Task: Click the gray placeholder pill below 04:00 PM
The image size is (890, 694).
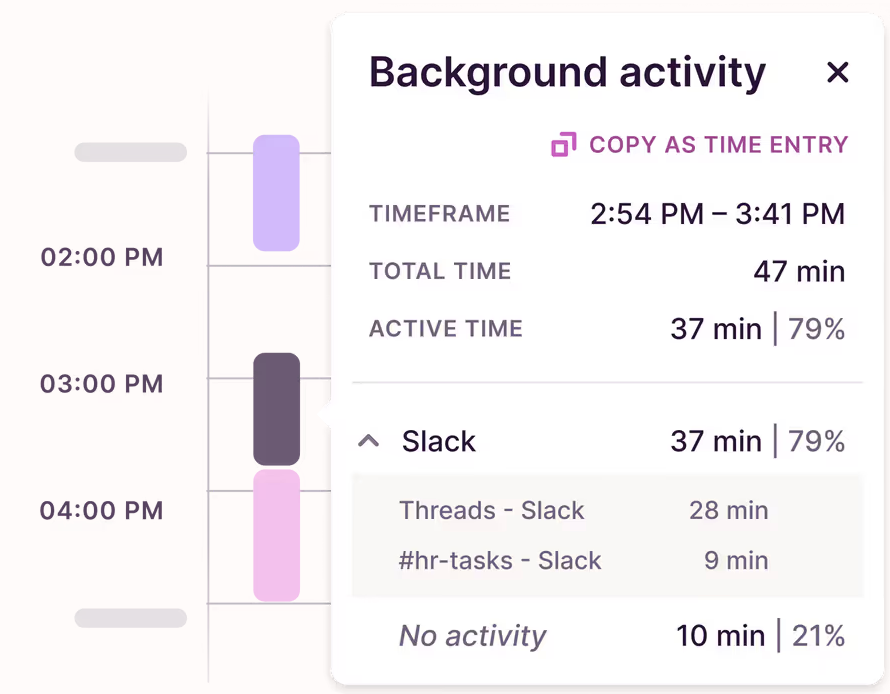Action: tap(130, 618)
